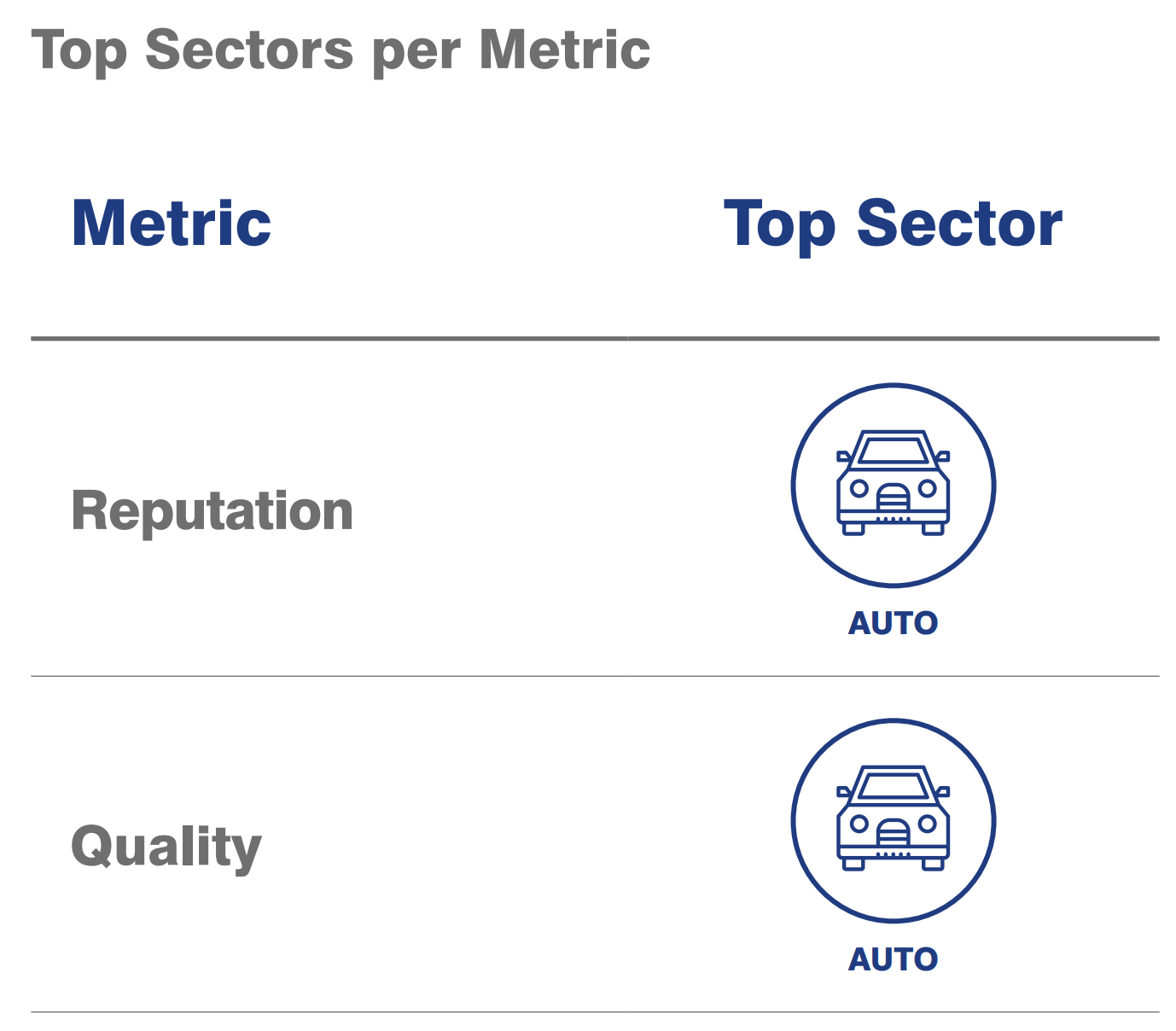1176x1031 pixels.
Task: Click the Top Sector column header
Action: [x=893, y=224]
